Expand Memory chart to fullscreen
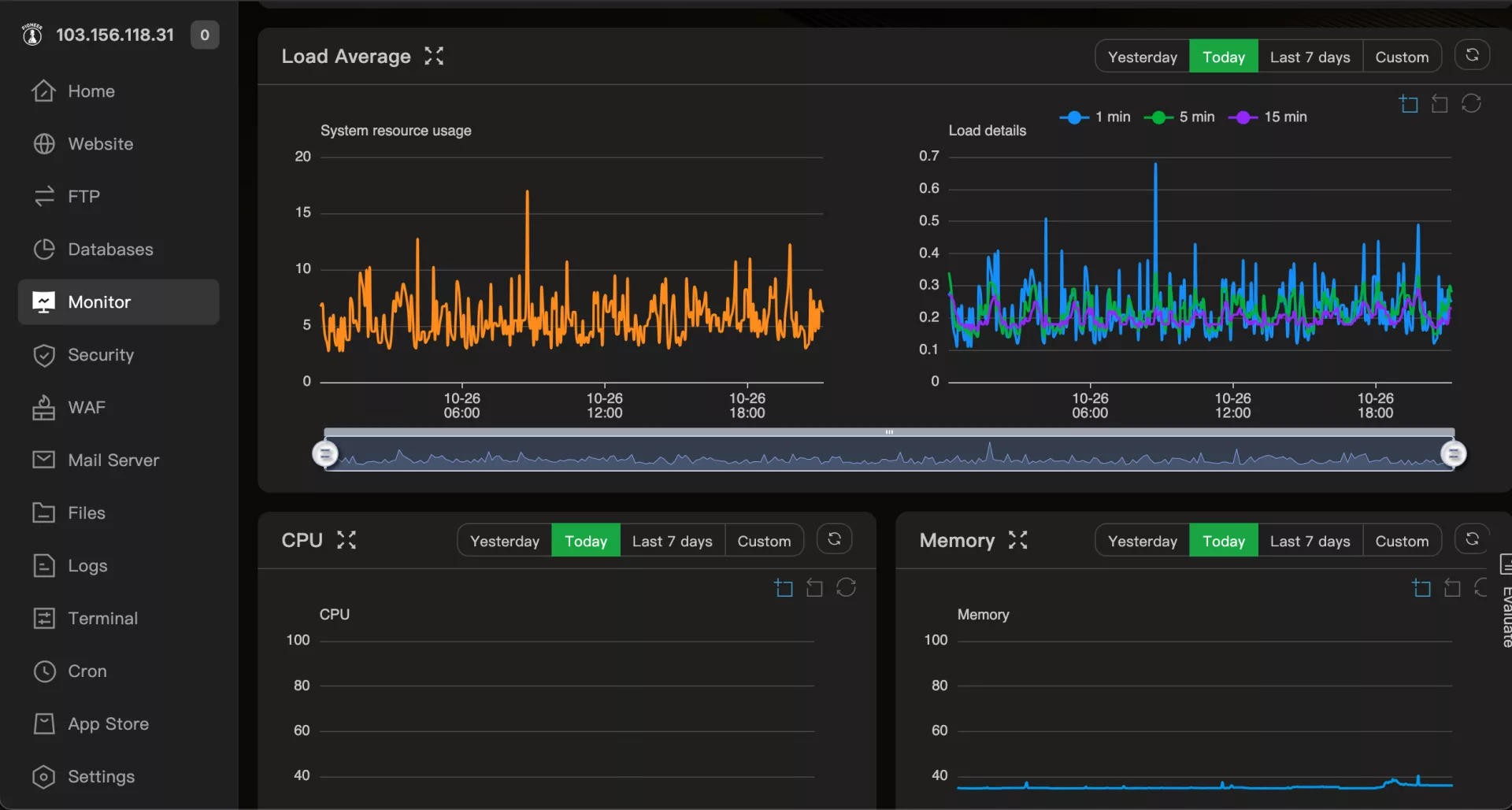 click(1018, 540)
